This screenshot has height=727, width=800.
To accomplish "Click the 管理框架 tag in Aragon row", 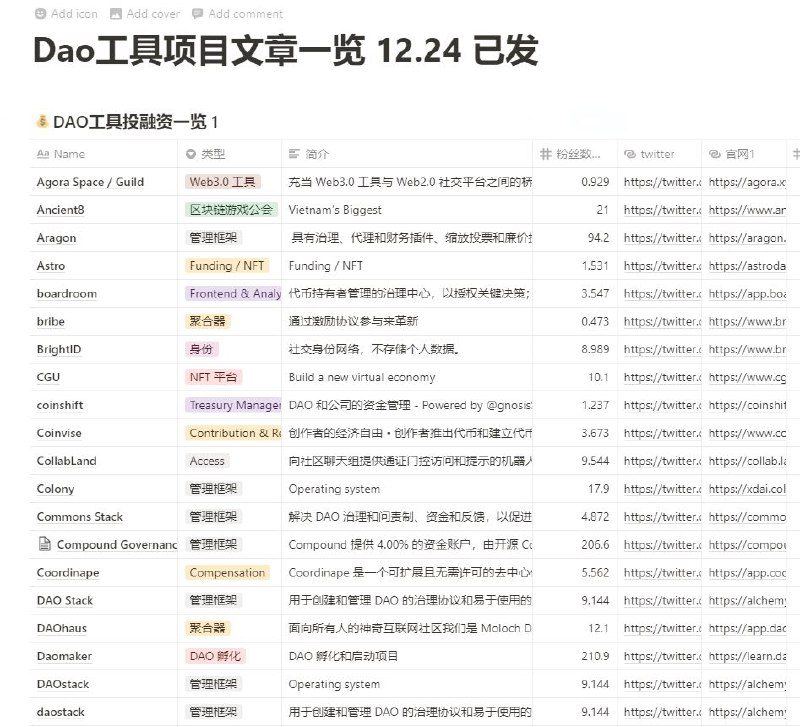I will click(x=213, y=238).
